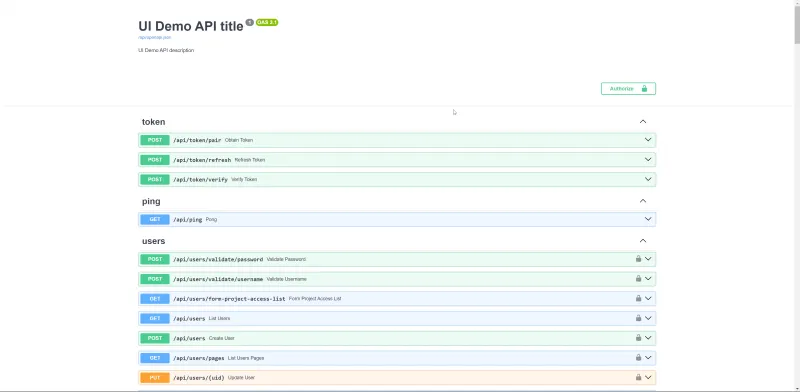Click the /api/token/verify path text

click(201, 180)
